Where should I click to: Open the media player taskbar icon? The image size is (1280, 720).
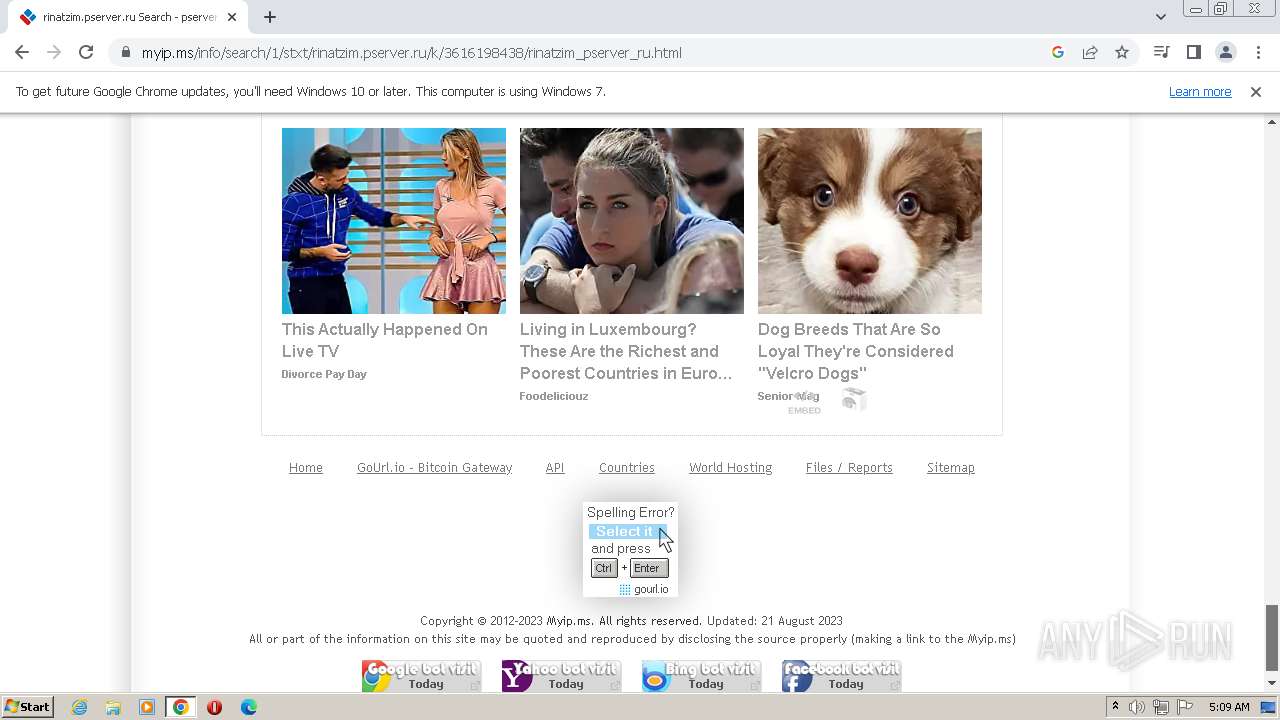pyautogui.click(x=147, y=707)
